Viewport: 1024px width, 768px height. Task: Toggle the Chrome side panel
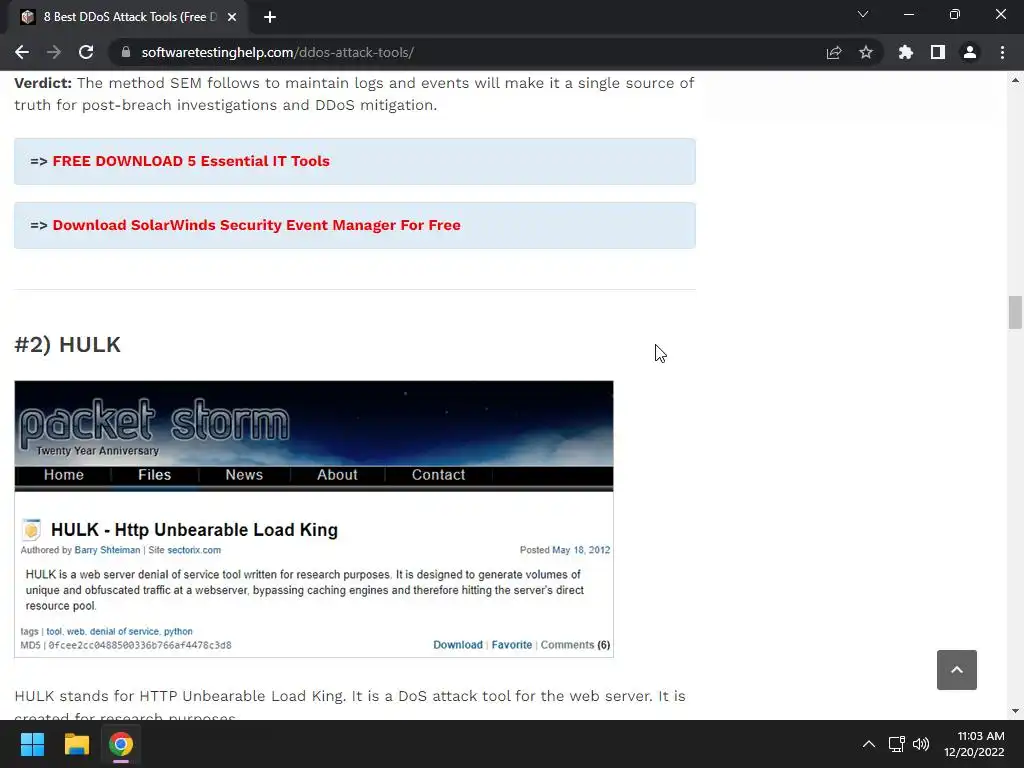(x=938, y=52)
